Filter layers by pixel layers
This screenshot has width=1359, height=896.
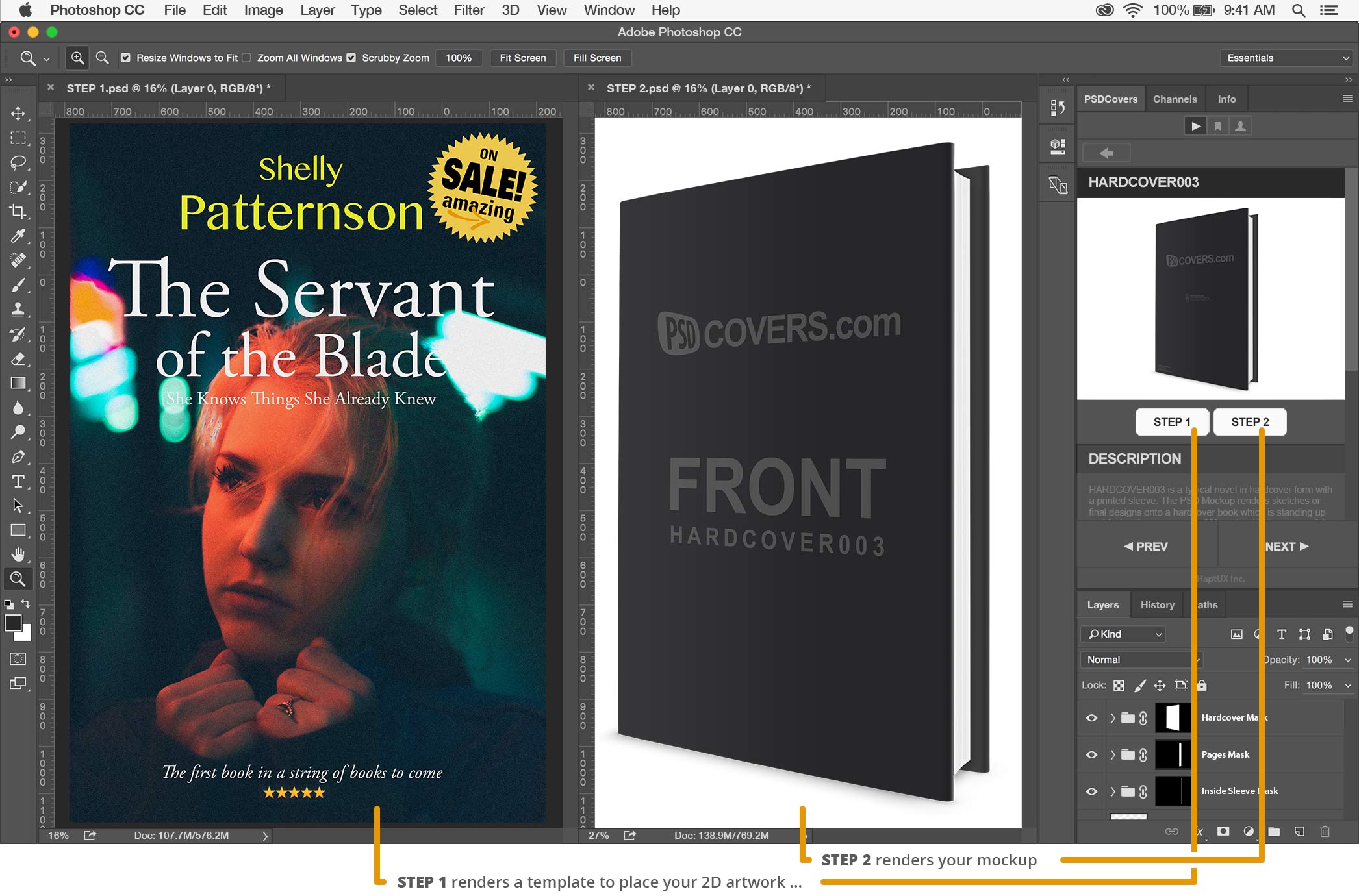pos(1236,634)
